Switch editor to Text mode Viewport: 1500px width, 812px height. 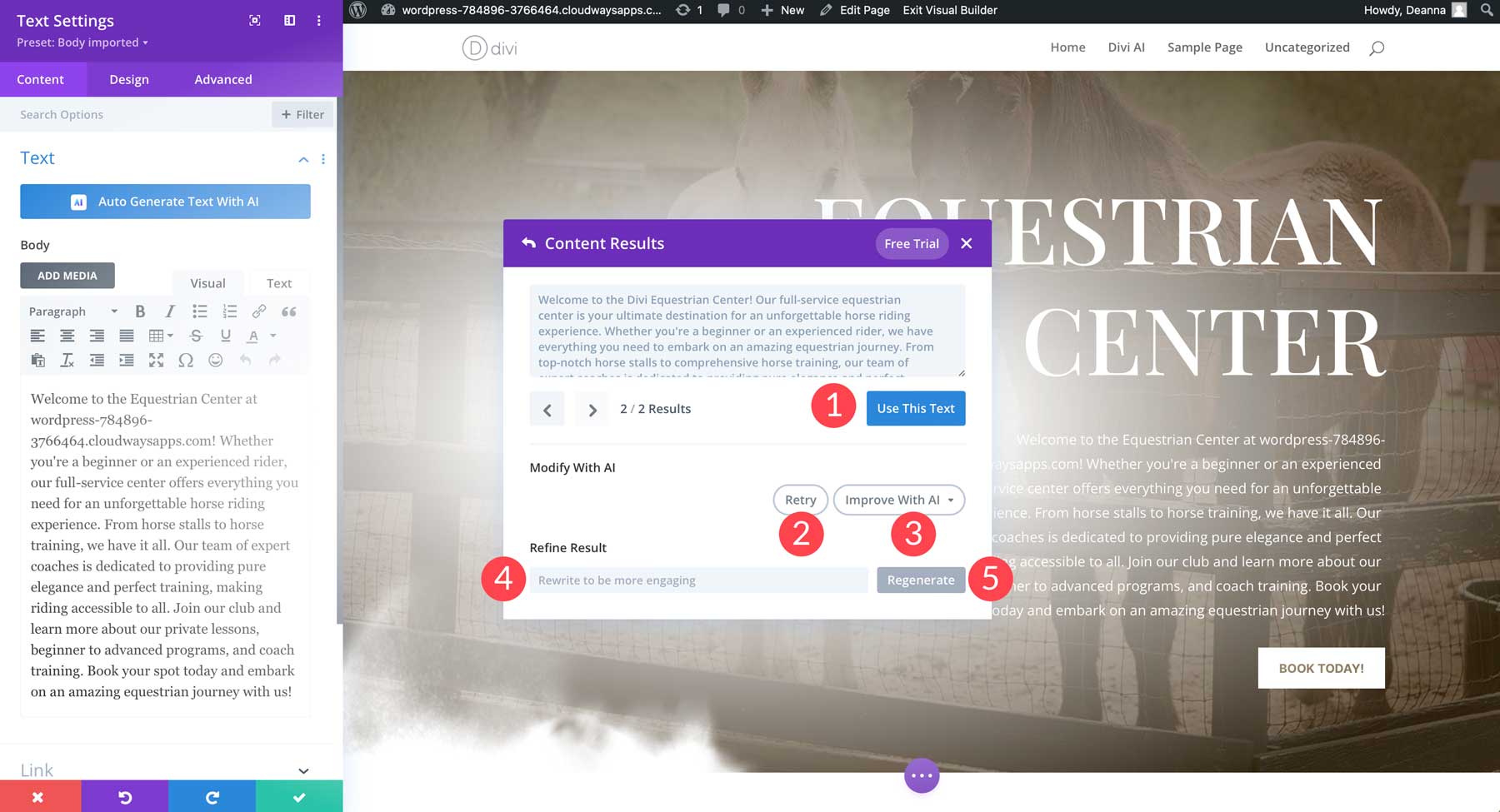tap(278, 283)
